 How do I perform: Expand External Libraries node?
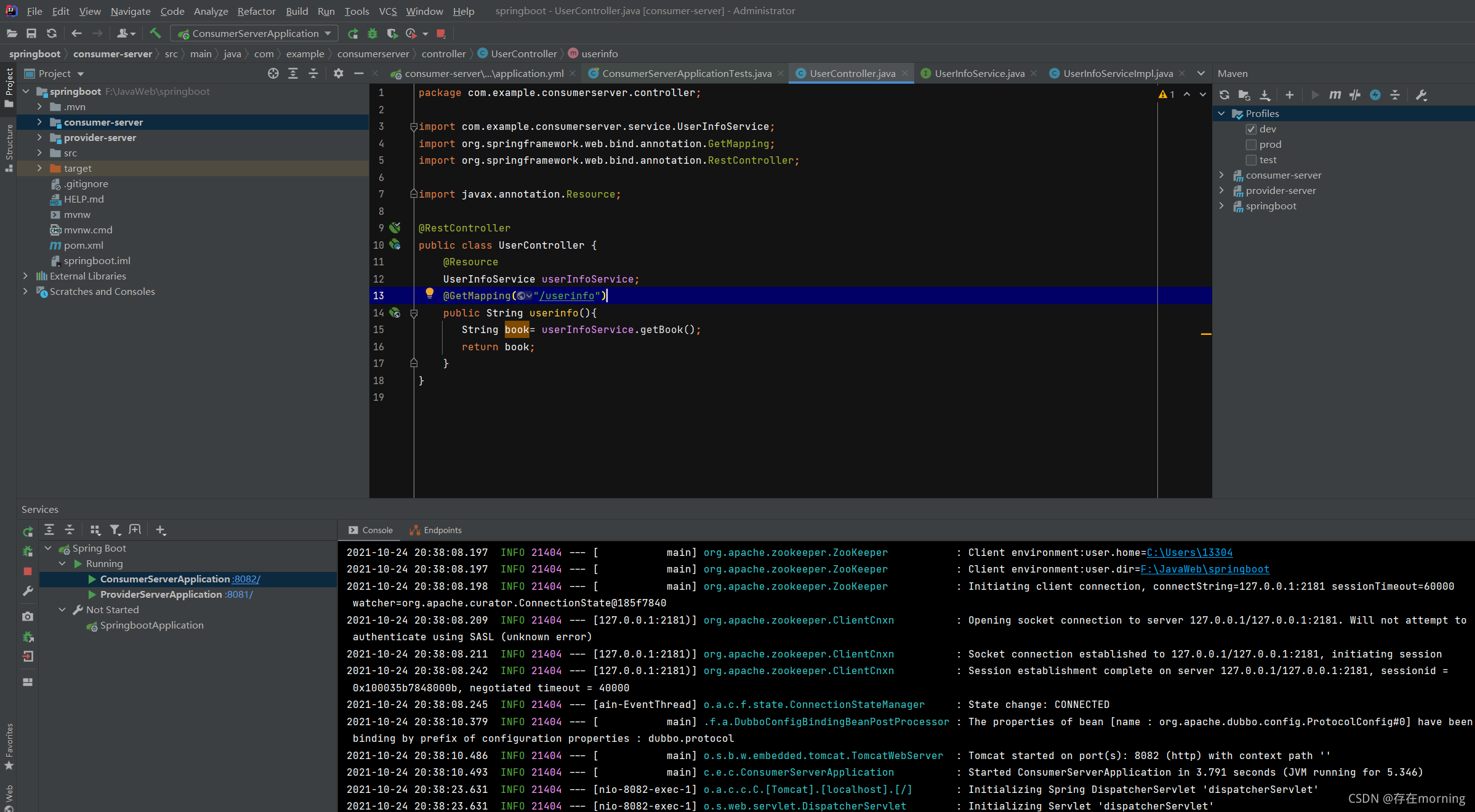click(25, 276)
